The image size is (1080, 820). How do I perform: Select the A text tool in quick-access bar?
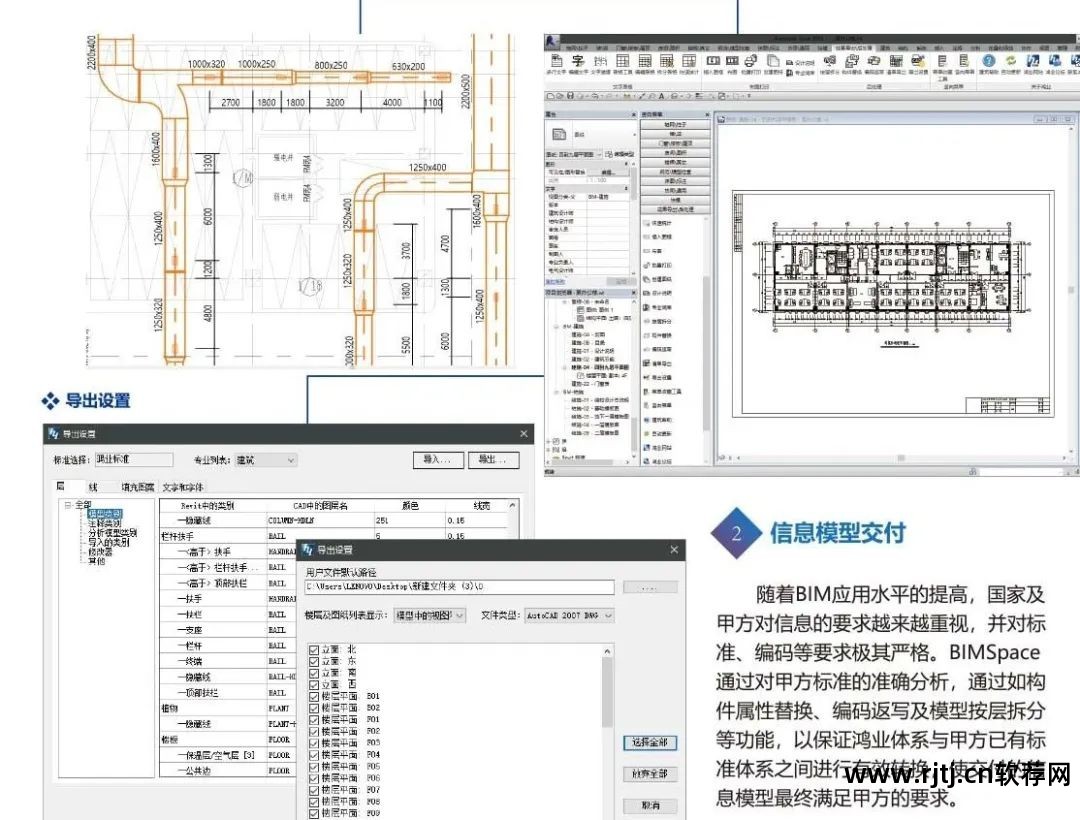click(x=661, y=96)
